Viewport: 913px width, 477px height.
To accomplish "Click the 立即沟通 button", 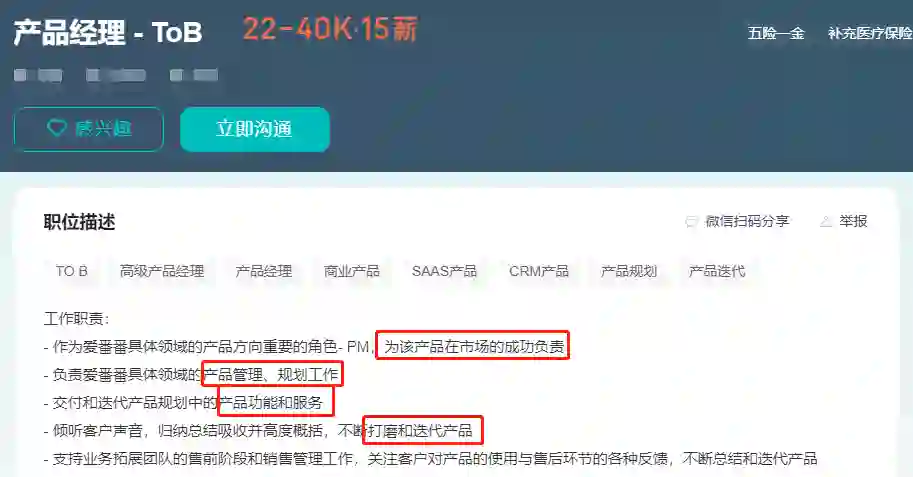I will click(x=255, y=129).
